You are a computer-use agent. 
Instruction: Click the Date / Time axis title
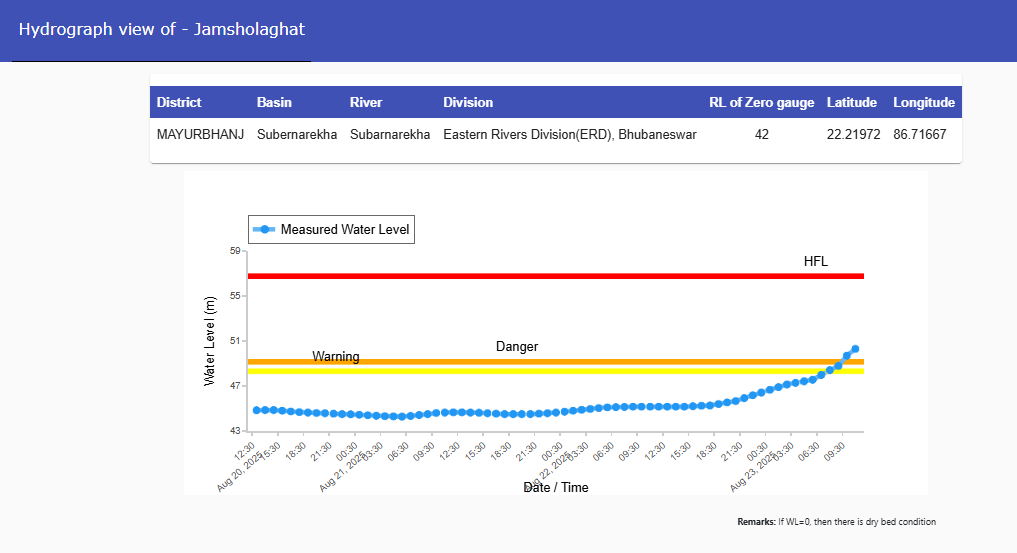[x=556, y=488]
